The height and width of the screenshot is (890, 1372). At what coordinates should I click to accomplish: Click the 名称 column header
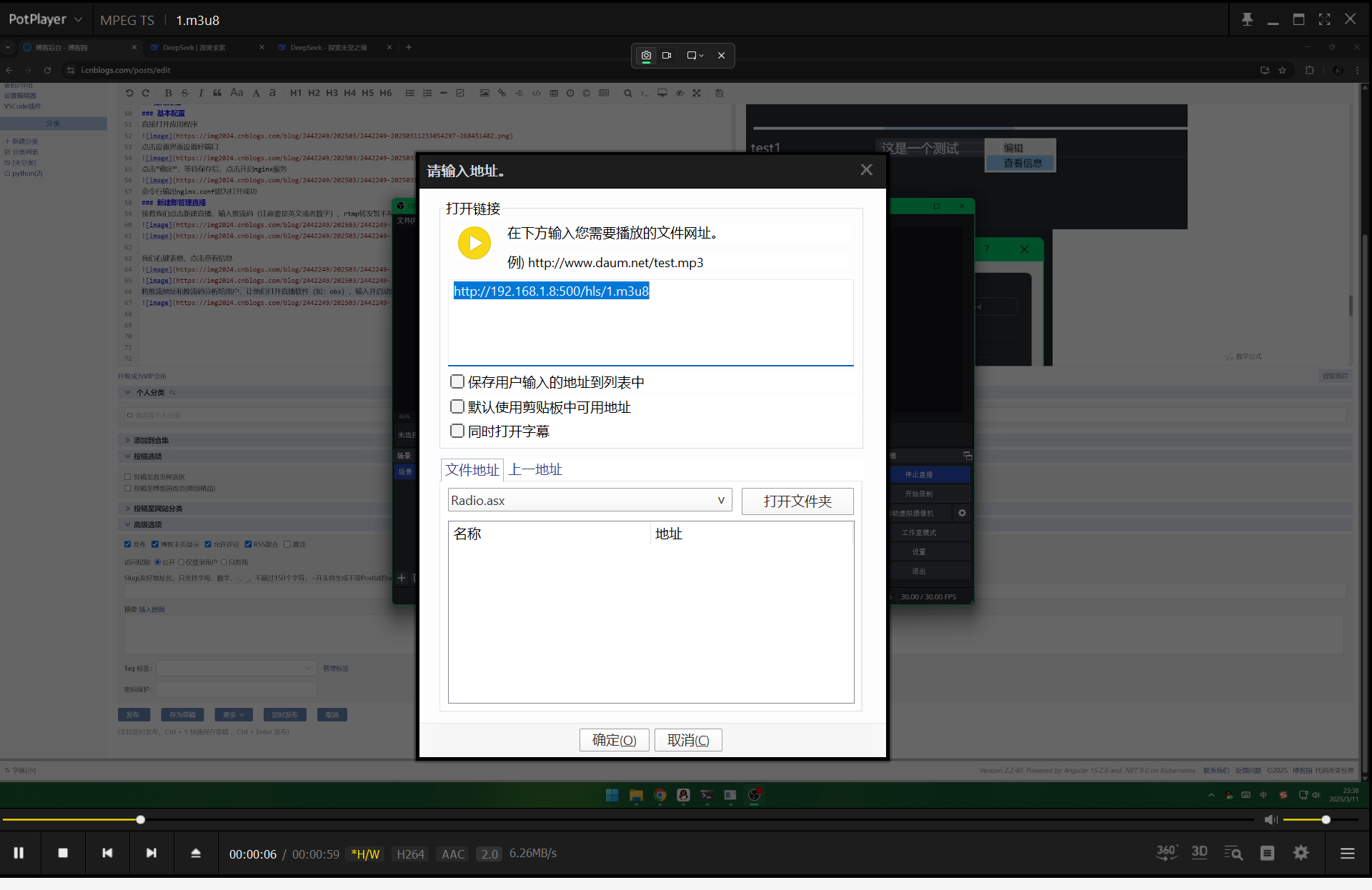coord(550,534)
